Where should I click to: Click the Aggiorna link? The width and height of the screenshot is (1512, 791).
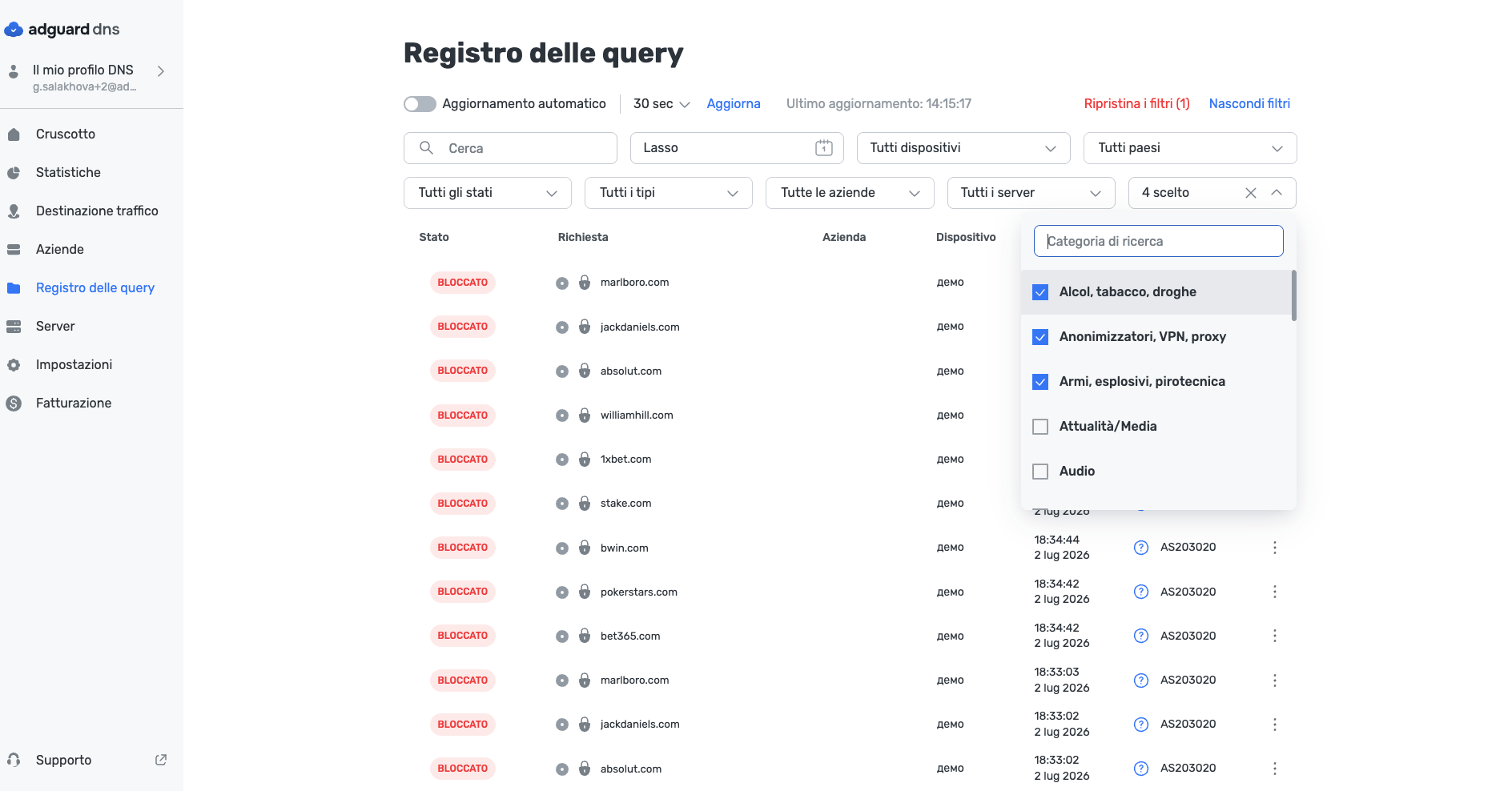point(734,104)
